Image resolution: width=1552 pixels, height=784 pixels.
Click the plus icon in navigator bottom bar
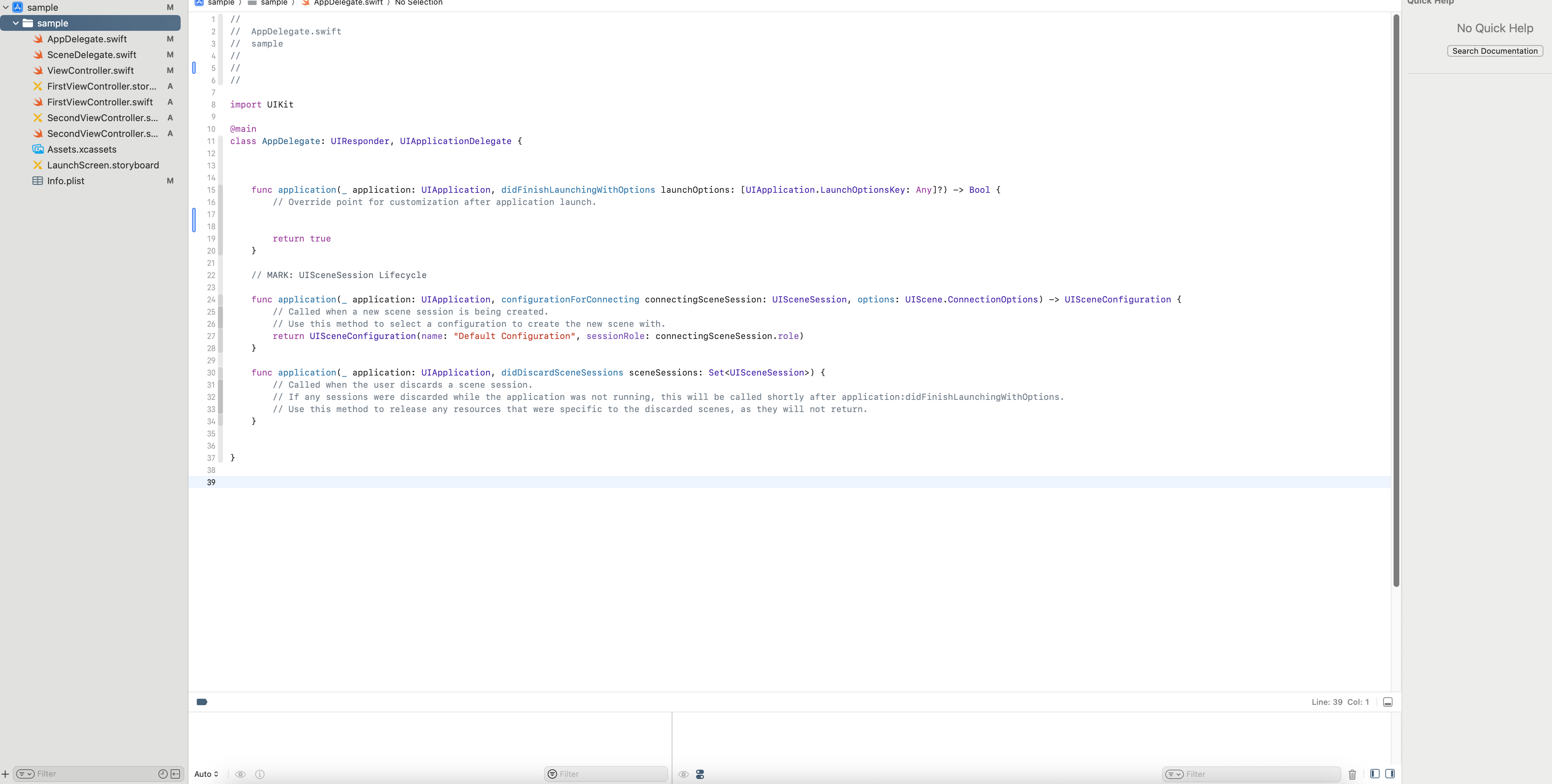pos(5,774)
